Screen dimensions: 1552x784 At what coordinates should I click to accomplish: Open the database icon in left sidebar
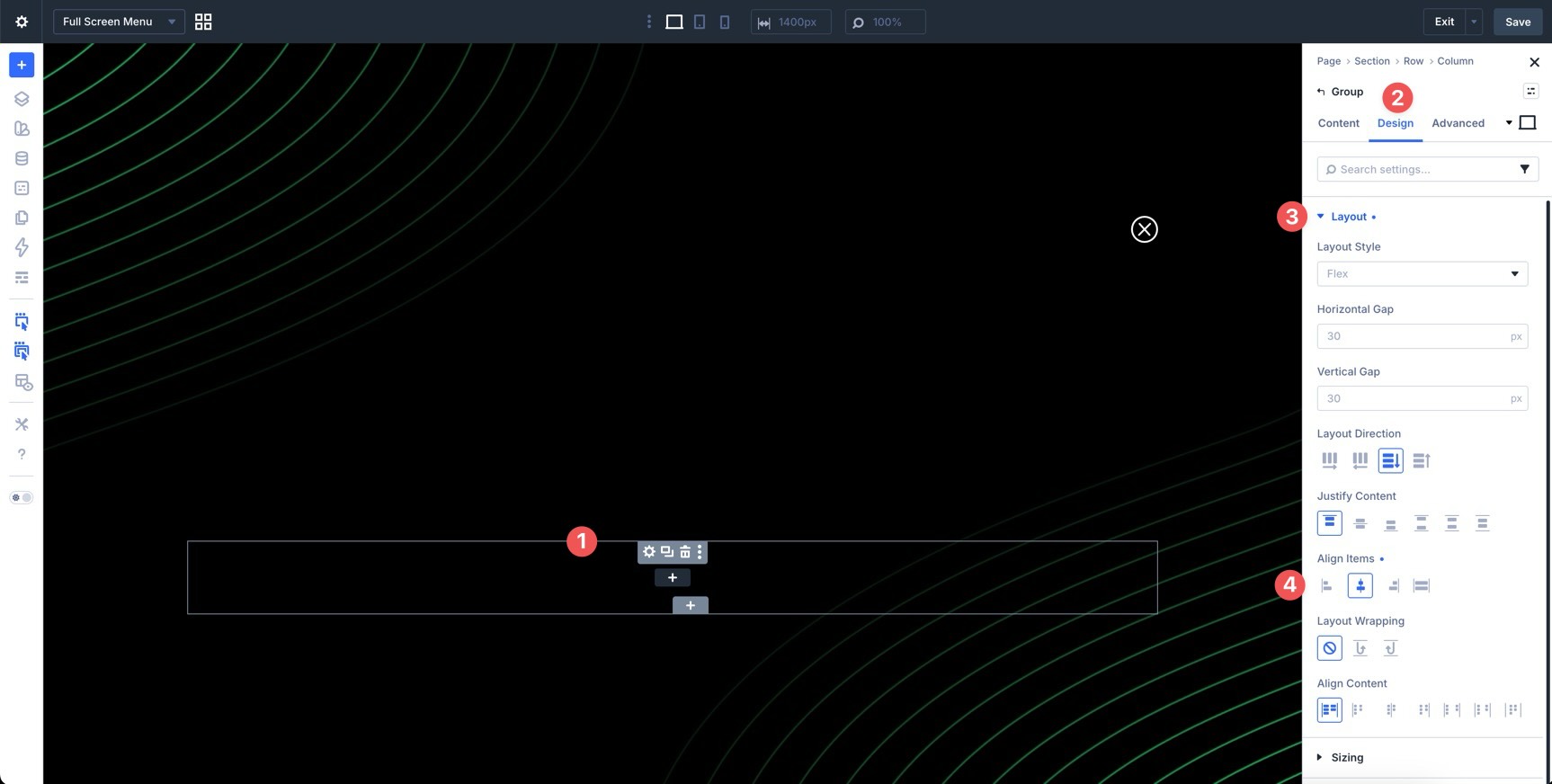click(x=22, y=158)
